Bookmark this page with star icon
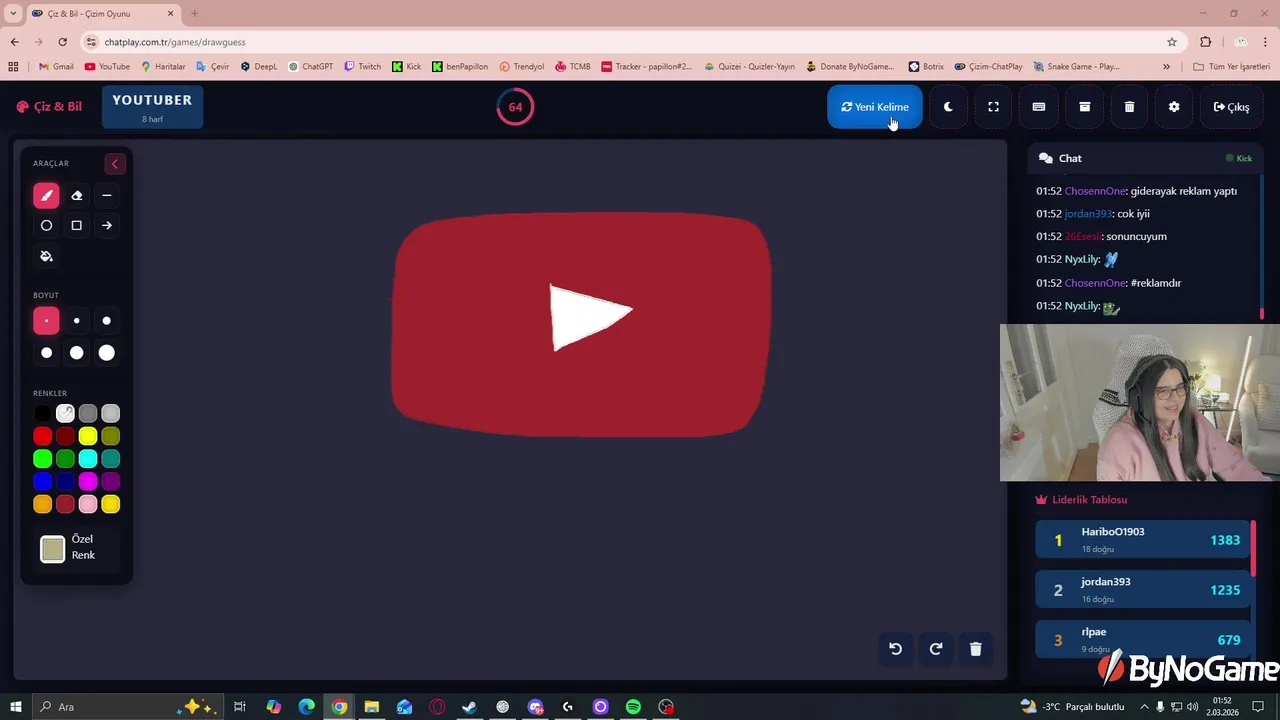The image size is (1280, 720). tap(1172, 42)
